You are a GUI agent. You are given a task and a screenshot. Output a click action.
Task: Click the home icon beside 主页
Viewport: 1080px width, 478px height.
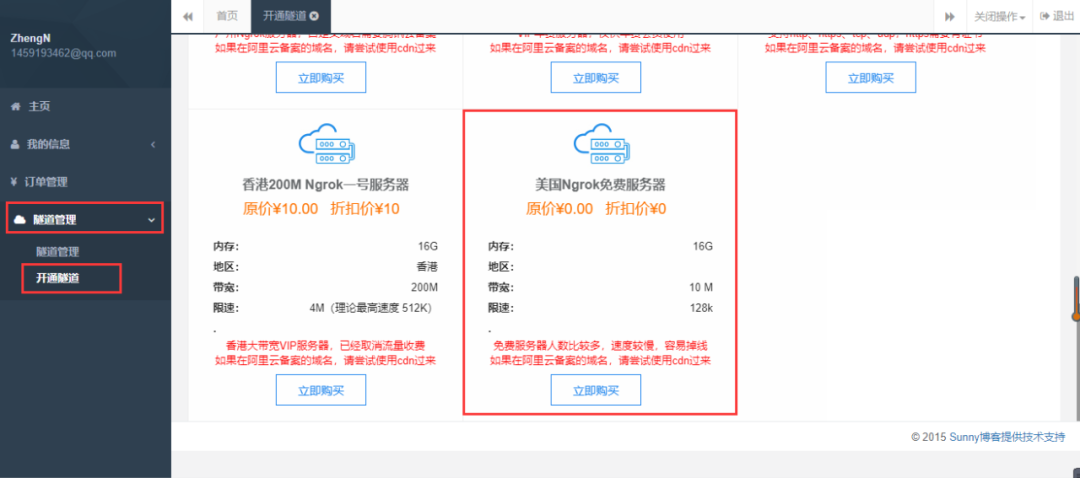click(15, 107)
